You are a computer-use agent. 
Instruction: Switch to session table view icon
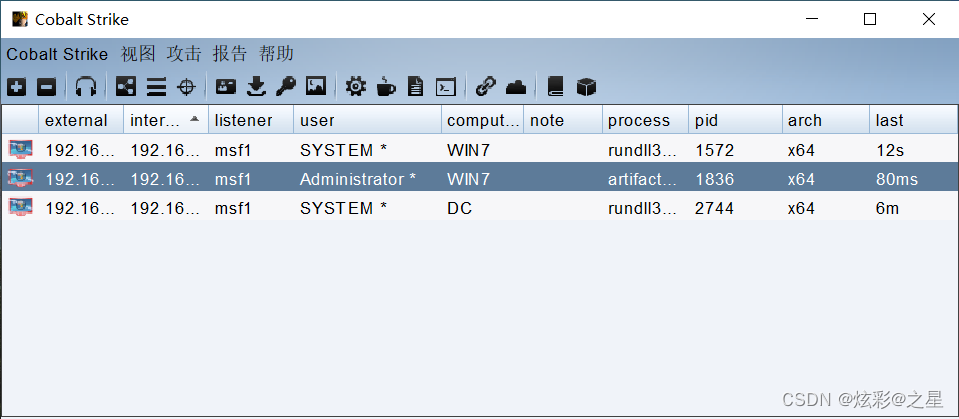[x=157, y=87]
